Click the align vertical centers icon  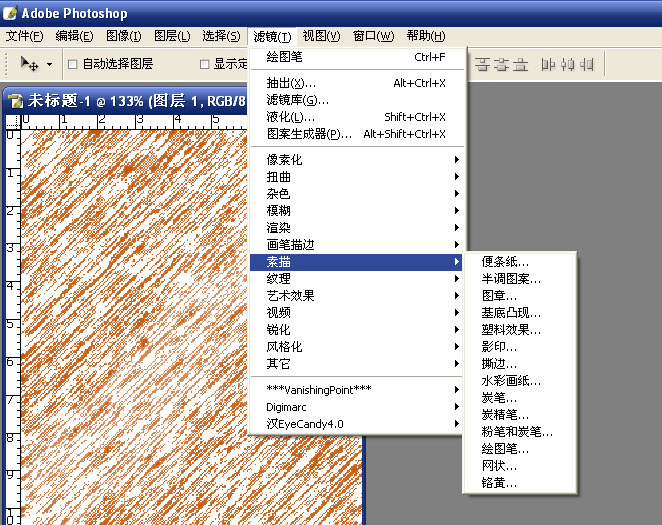[x=501, y=65]
